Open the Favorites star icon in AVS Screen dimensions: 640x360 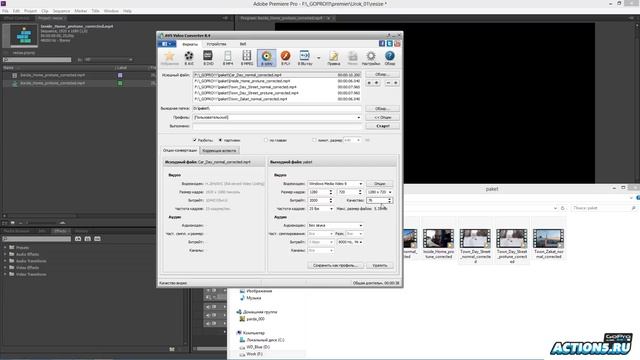click(x=169, y=58)
